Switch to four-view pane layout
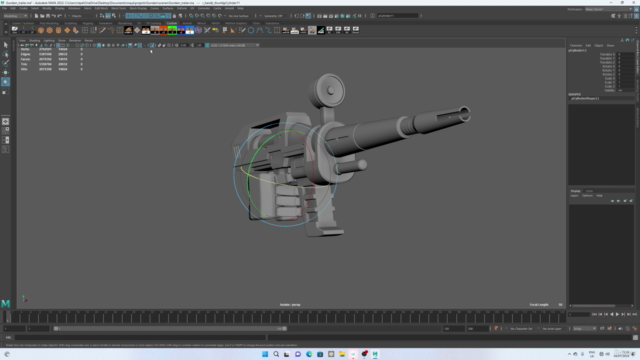The image size is (640, 360). point(5,131)
